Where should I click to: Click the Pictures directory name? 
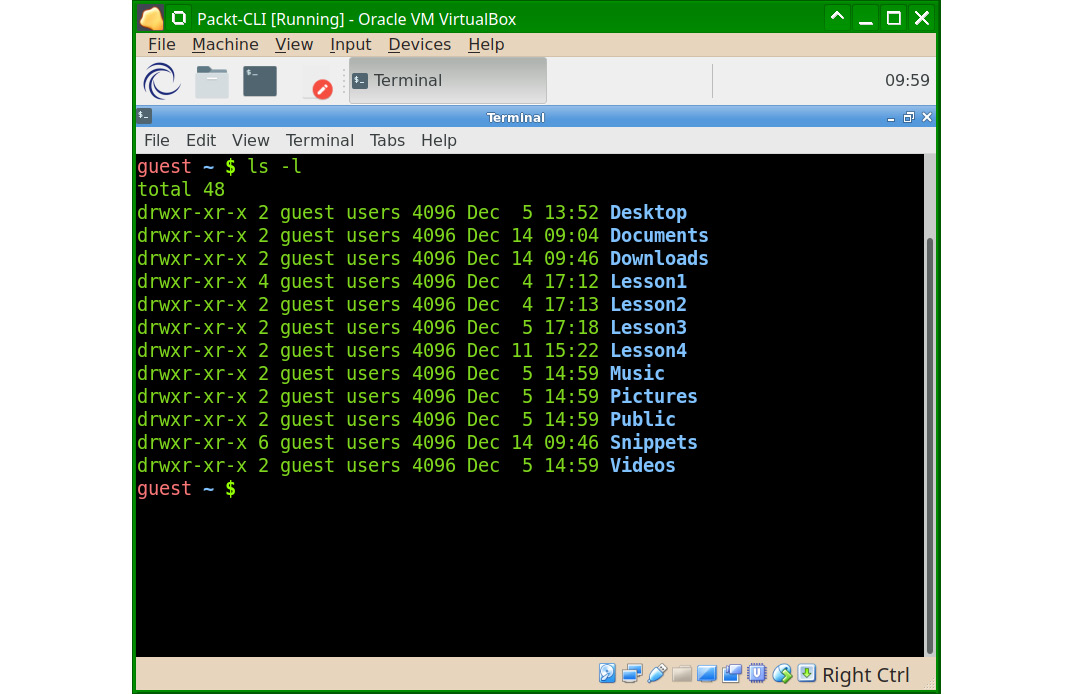pyautogui.click(x=654, y=396)
